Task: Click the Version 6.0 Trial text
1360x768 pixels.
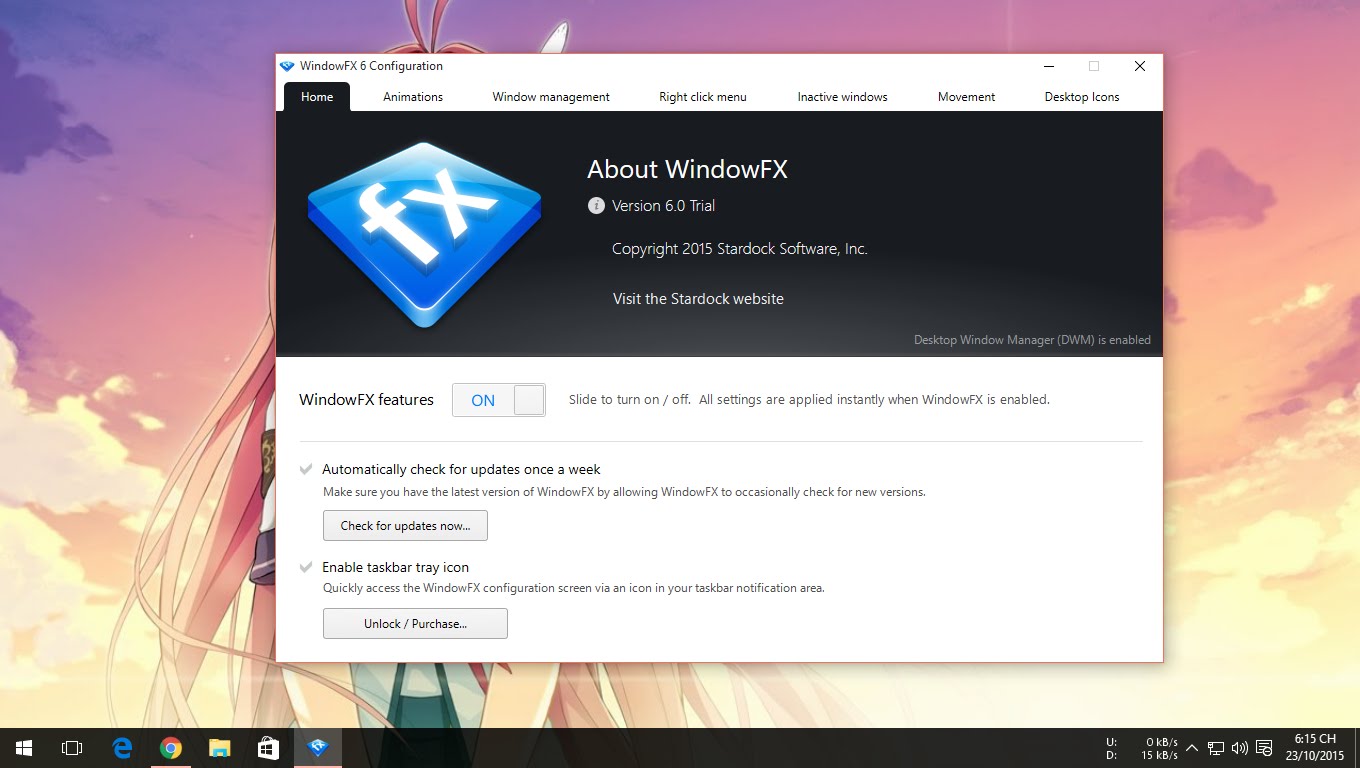Action: pos(663,206)
